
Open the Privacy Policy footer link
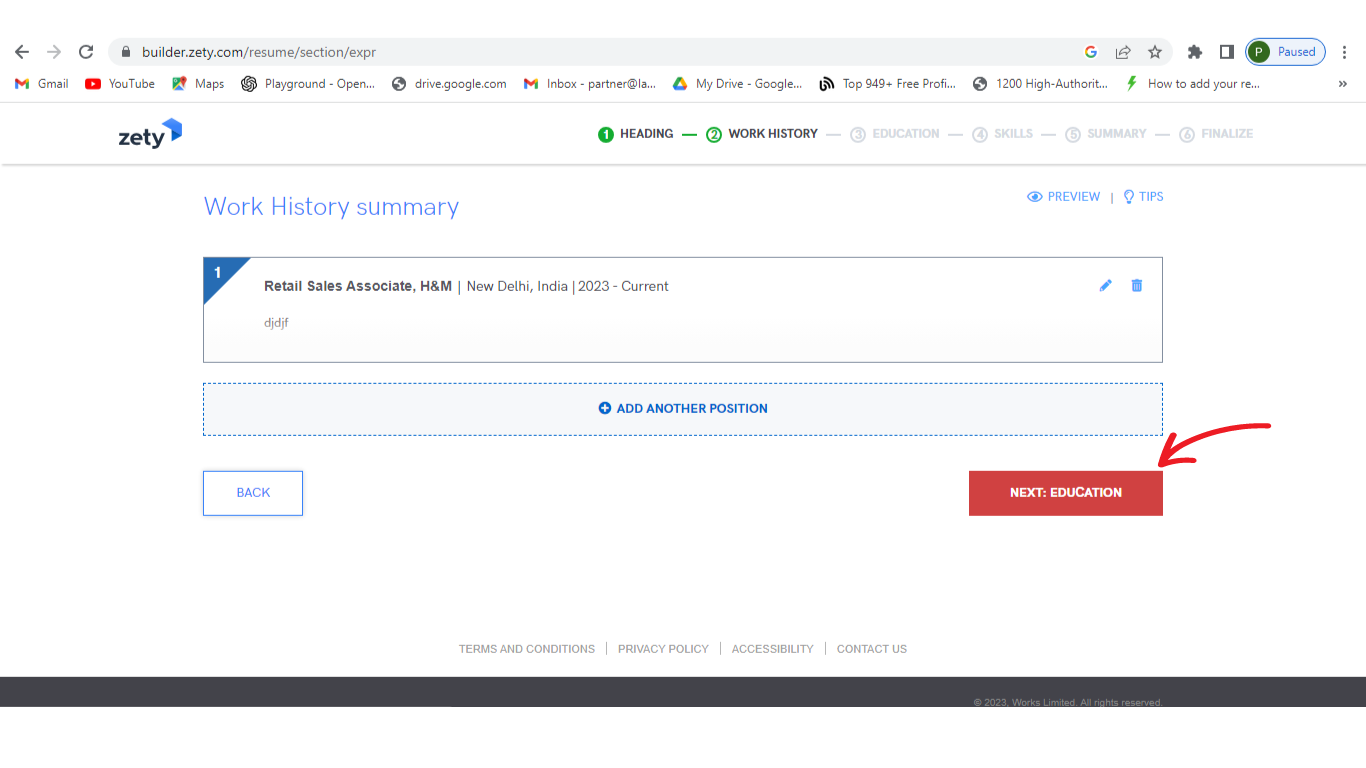pyautogui.click(x=663, y=649)
